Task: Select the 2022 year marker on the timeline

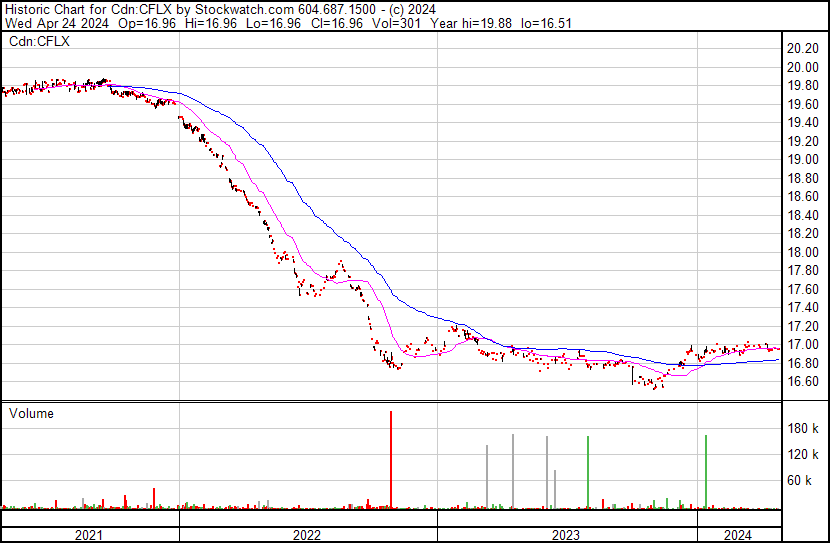Action: (x=308, y=534)
